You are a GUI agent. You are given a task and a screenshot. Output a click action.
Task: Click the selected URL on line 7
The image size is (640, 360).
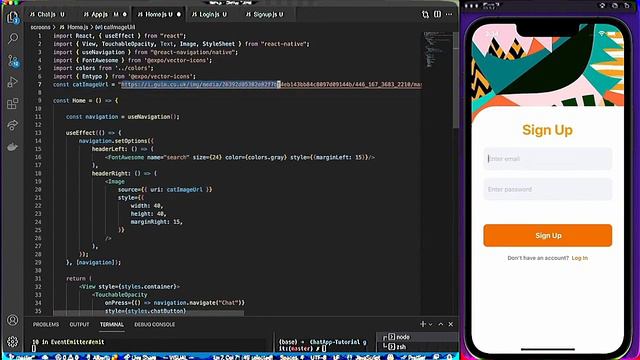pos(200,84)
